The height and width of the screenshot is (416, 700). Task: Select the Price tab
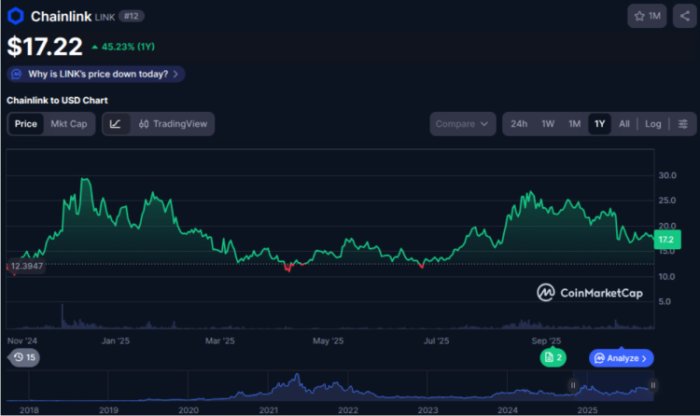pyautogui.click(x=25, y=124)
